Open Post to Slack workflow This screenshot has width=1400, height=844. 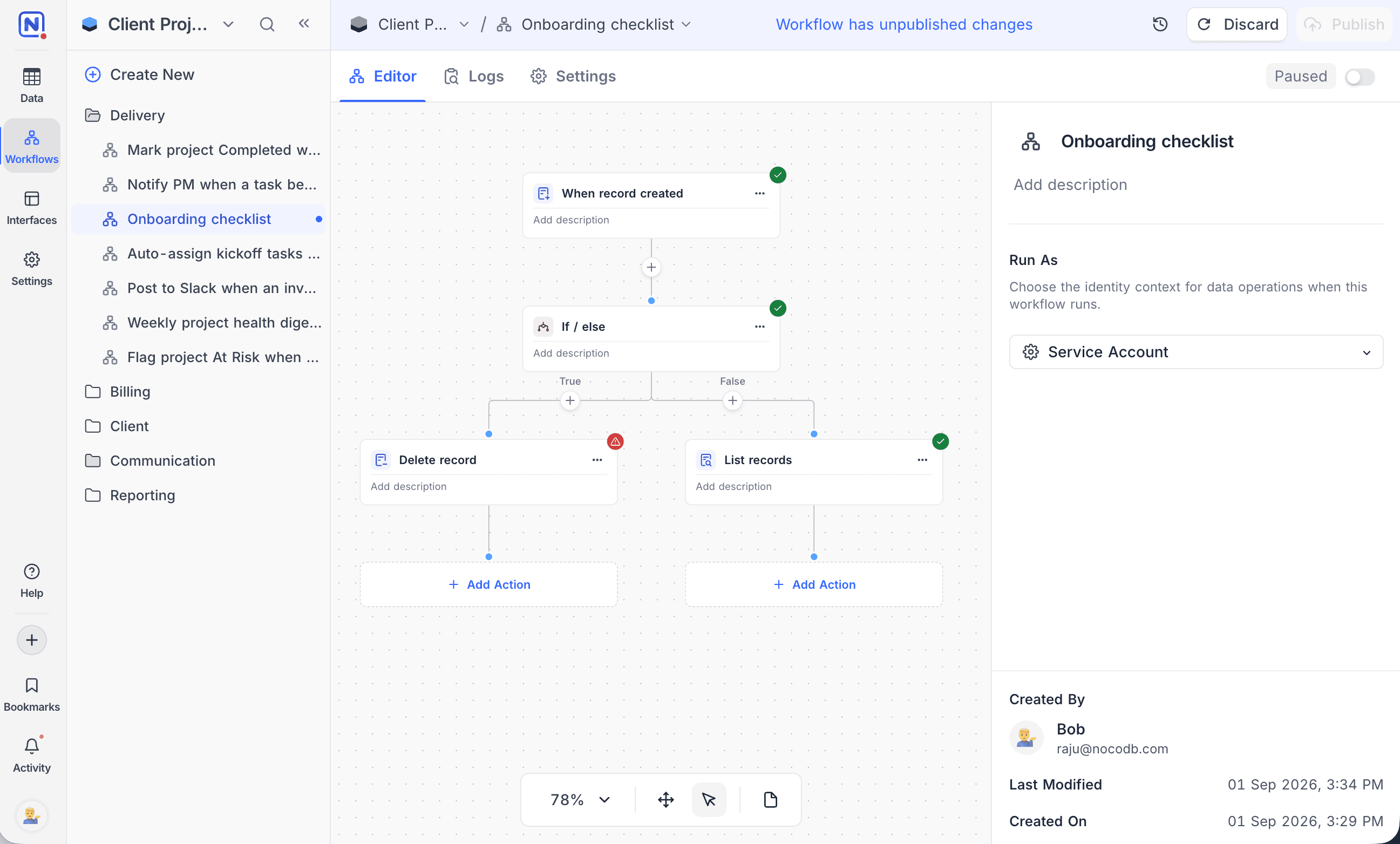point(199,288)
